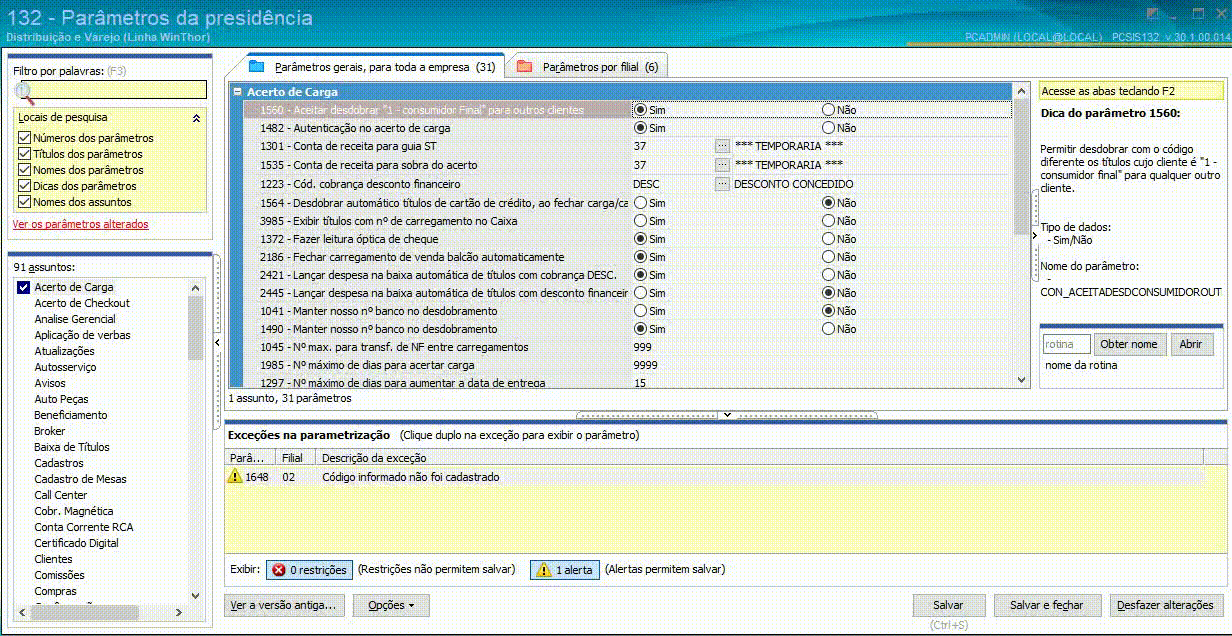The width and height of the screenshot is (1232, 636).
Task: Select Sim for 1041 Manter nosso nº banco
Action: click(x=640, y=311)
